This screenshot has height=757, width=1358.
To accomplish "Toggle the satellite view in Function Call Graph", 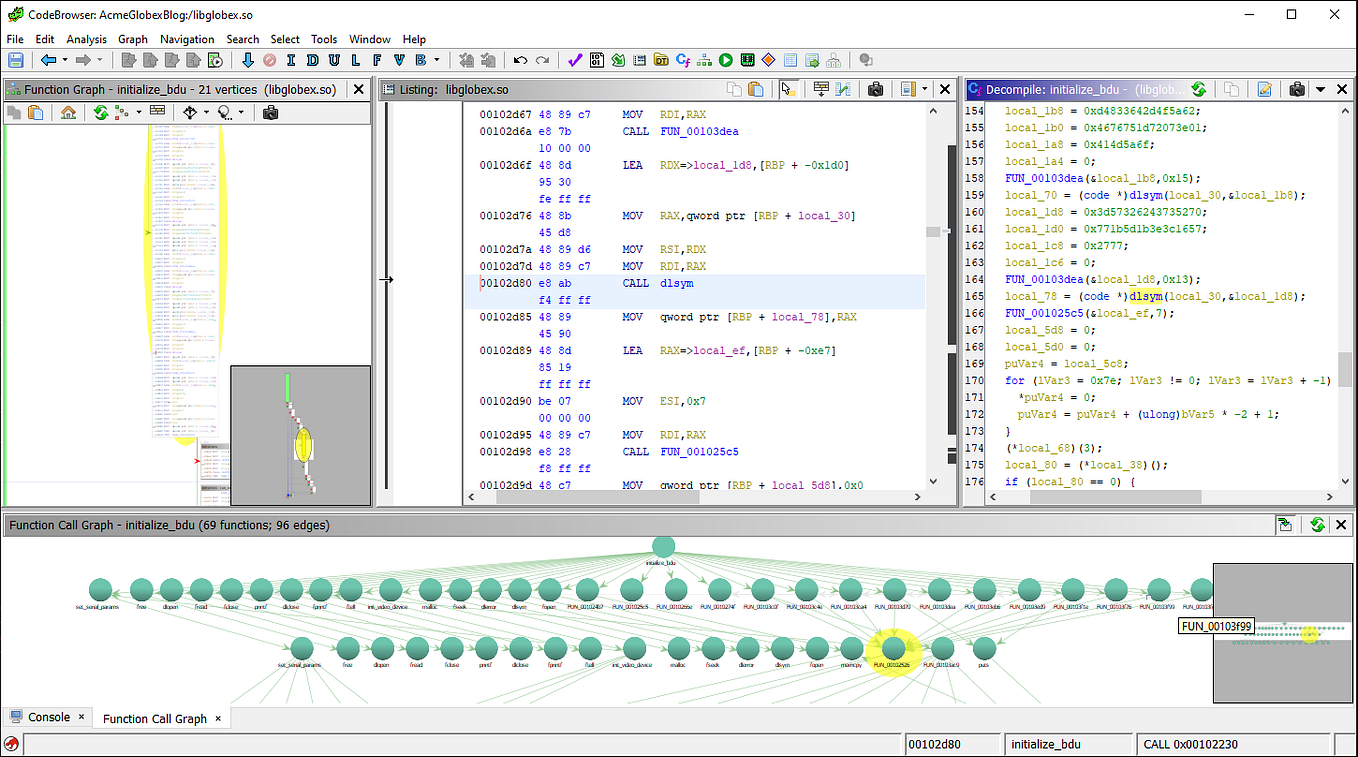I will (x=1286, y=524).
